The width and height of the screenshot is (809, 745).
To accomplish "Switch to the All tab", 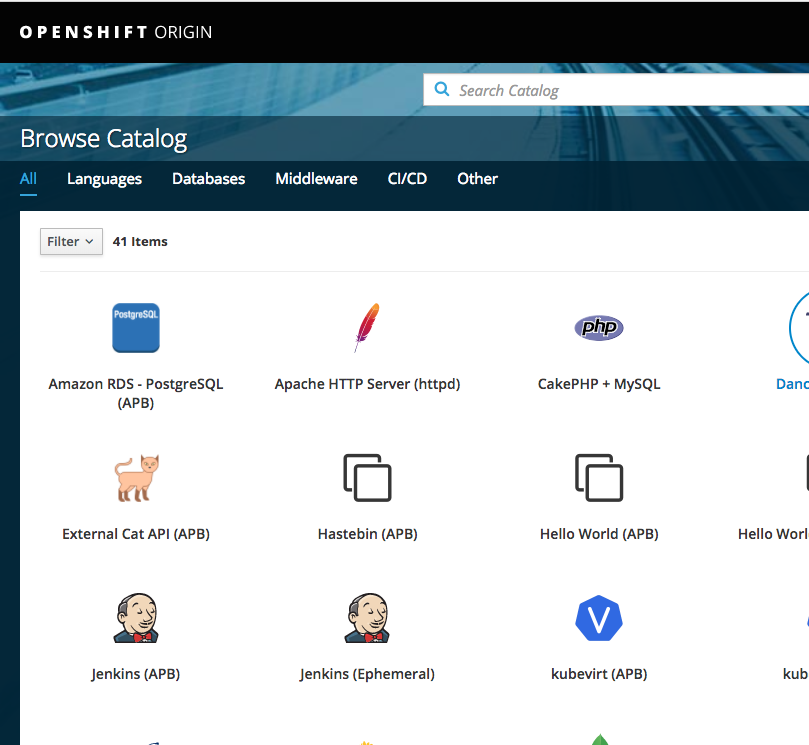I will coord(28,179).
